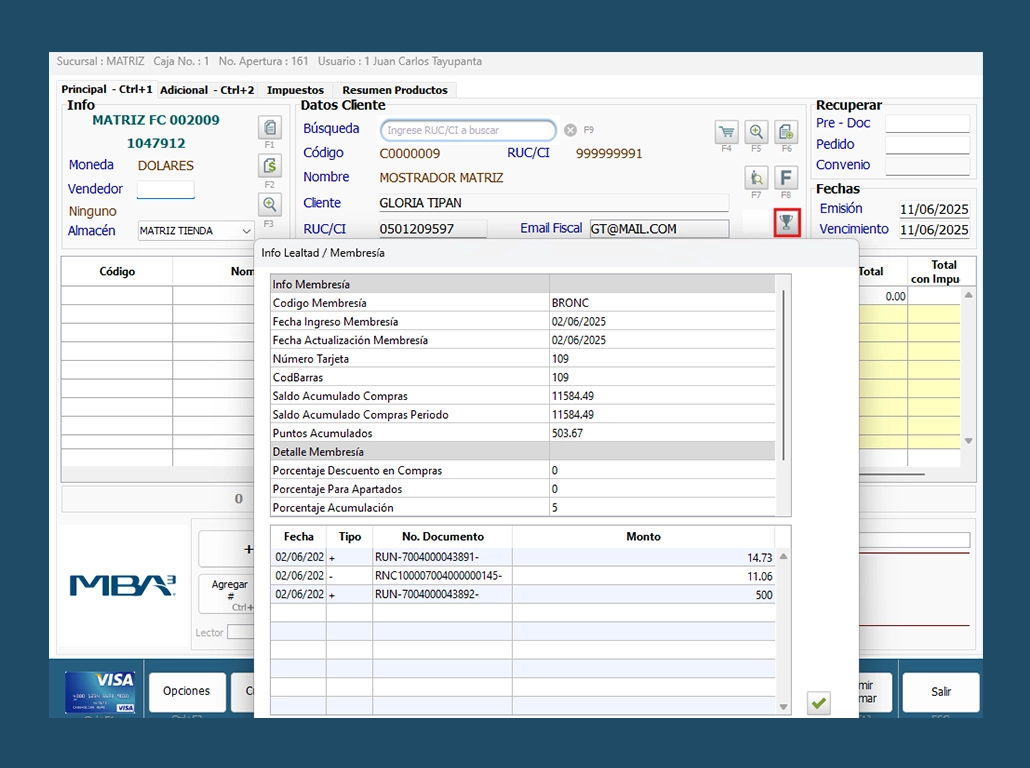Image resolution: width=1030 pixels, height=768 pixels.
Task: Open the F4 shopping cart icon
Action: pos(727,132)
